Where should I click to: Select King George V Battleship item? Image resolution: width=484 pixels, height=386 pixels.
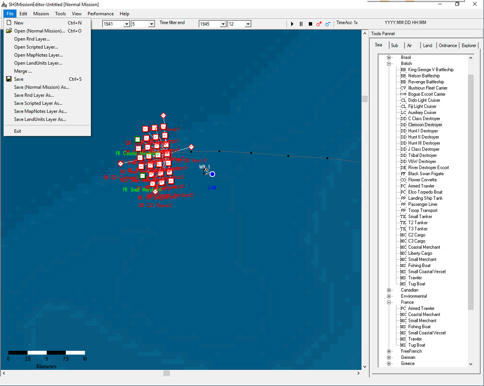(431, 70)
